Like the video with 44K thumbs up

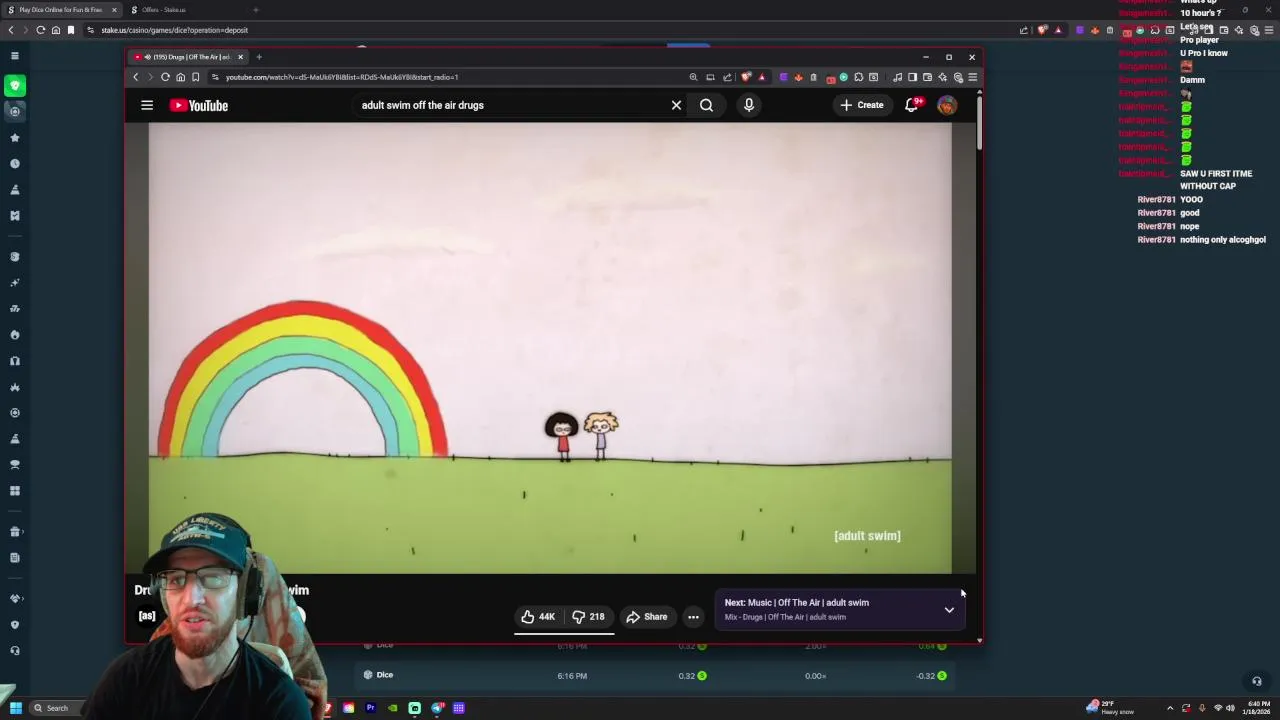click(537, 617)
